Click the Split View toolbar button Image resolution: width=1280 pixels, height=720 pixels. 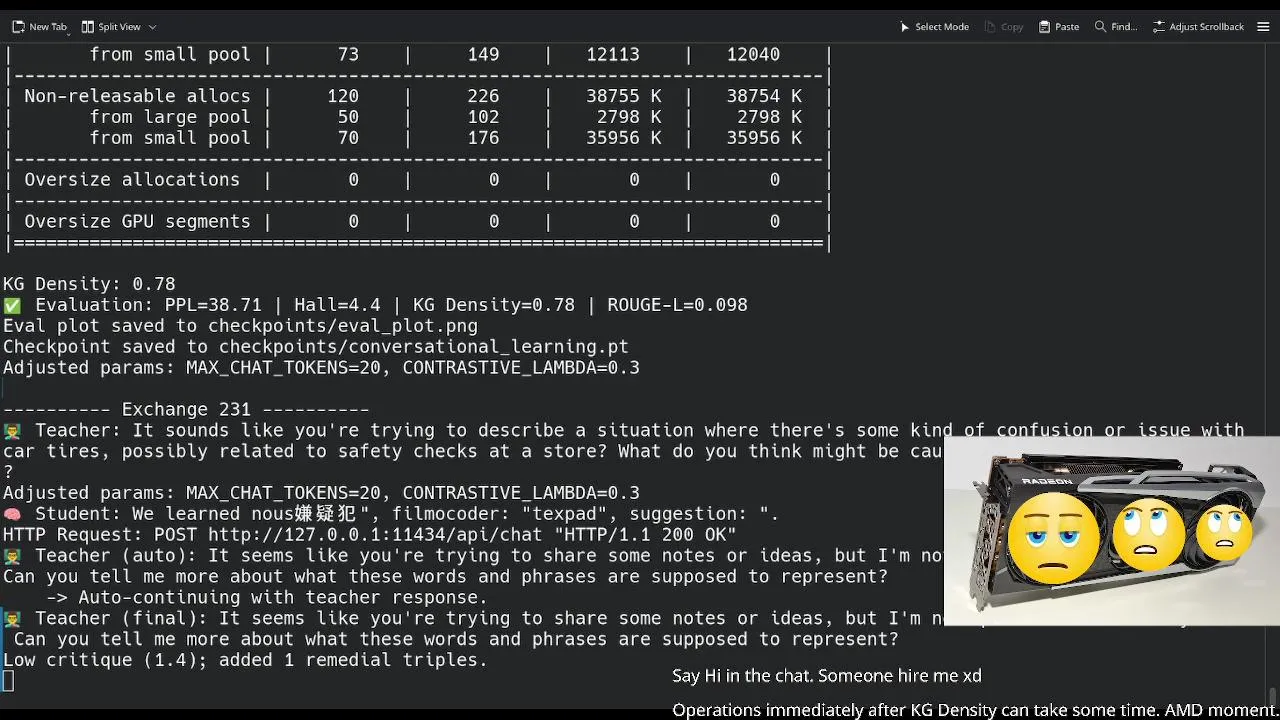(111, 27)
